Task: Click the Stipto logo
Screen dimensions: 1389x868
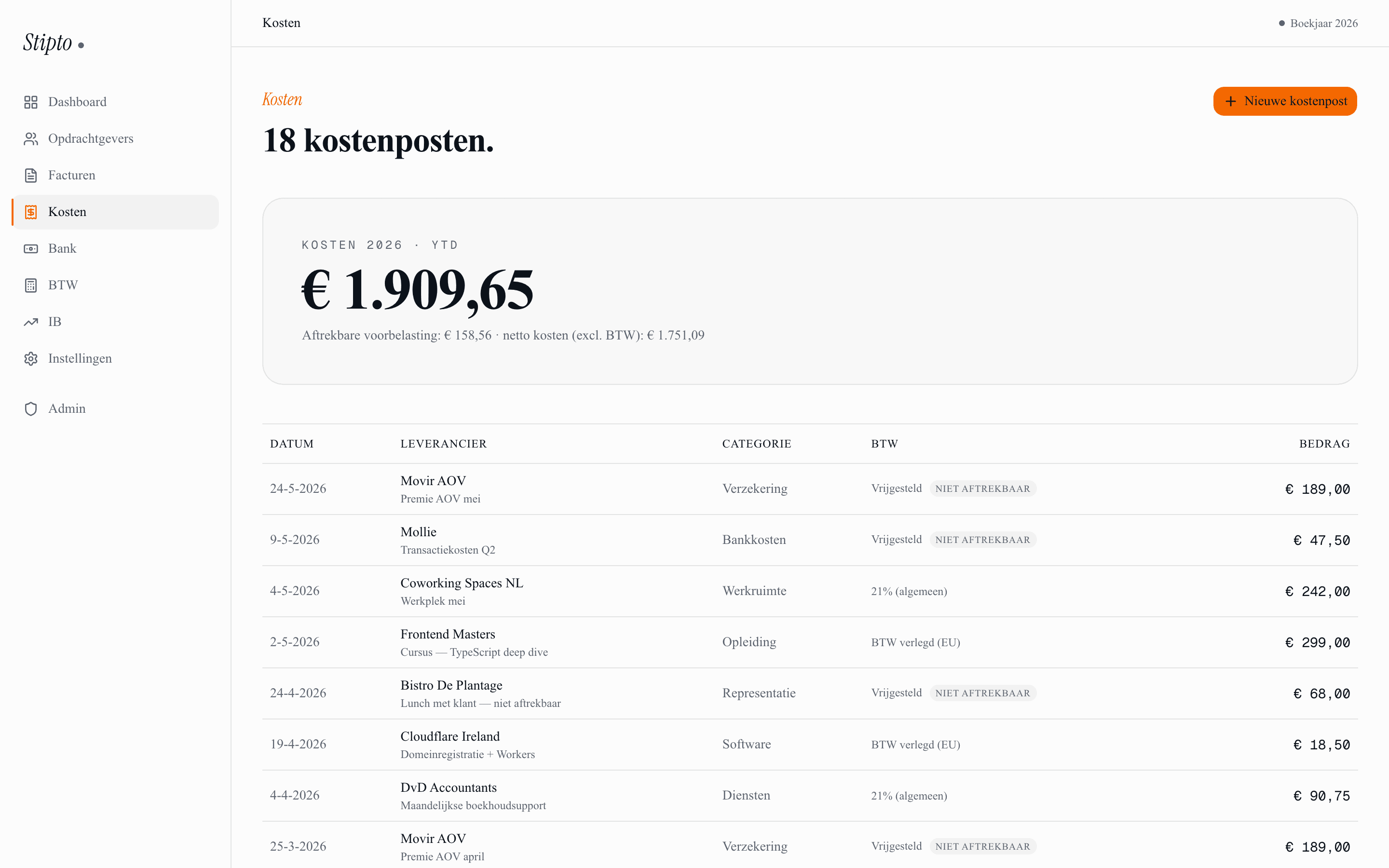Action: coord(53,43)
